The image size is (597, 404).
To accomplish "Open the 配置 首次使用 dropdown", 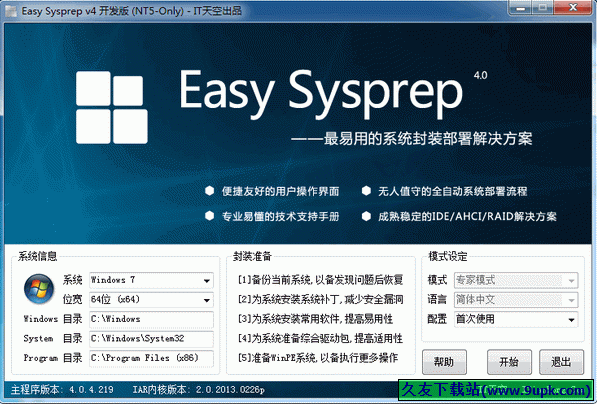I will coord(516,319).
